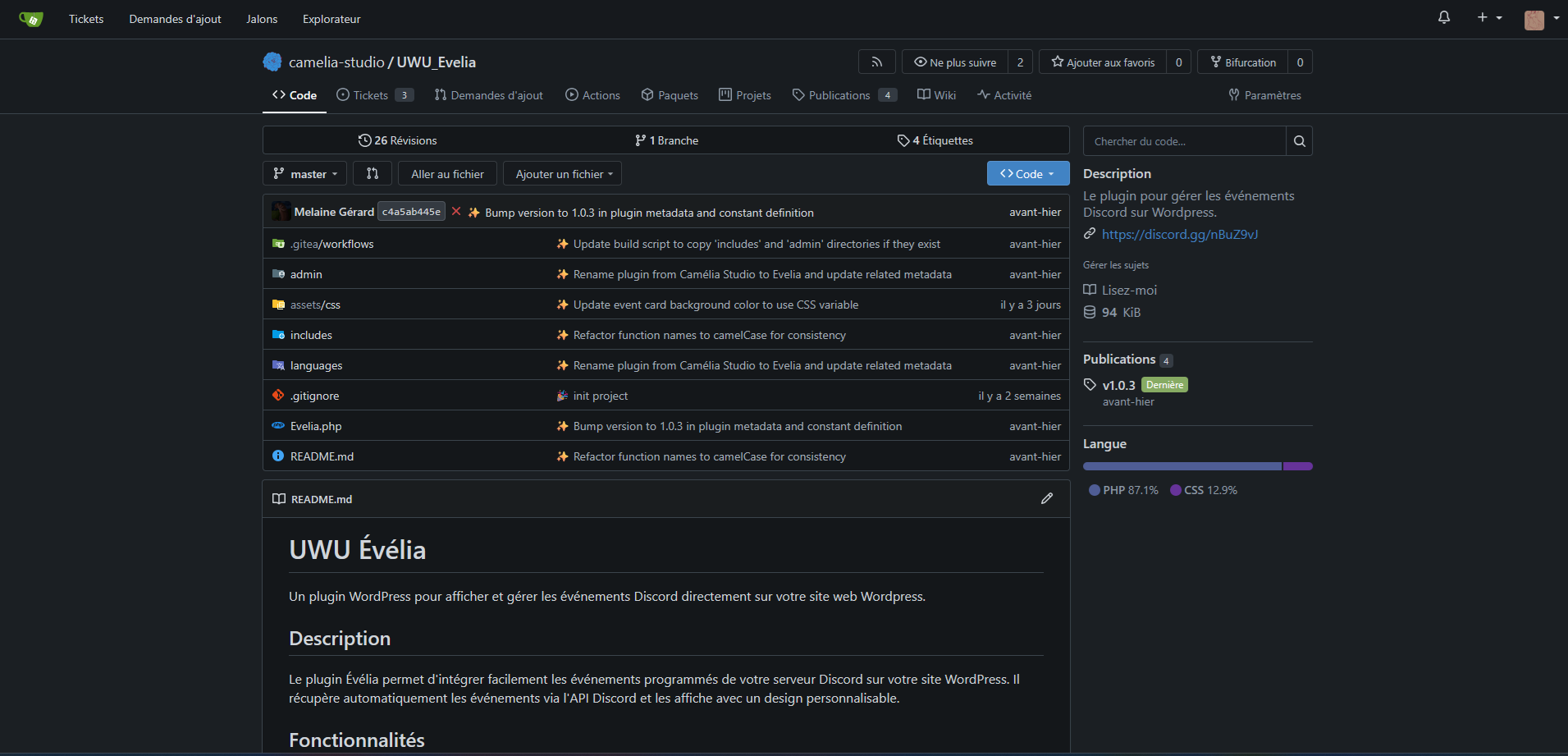Click the magnifier search code button
This screenshot has height=756, width=1568.
point(1299,141)
